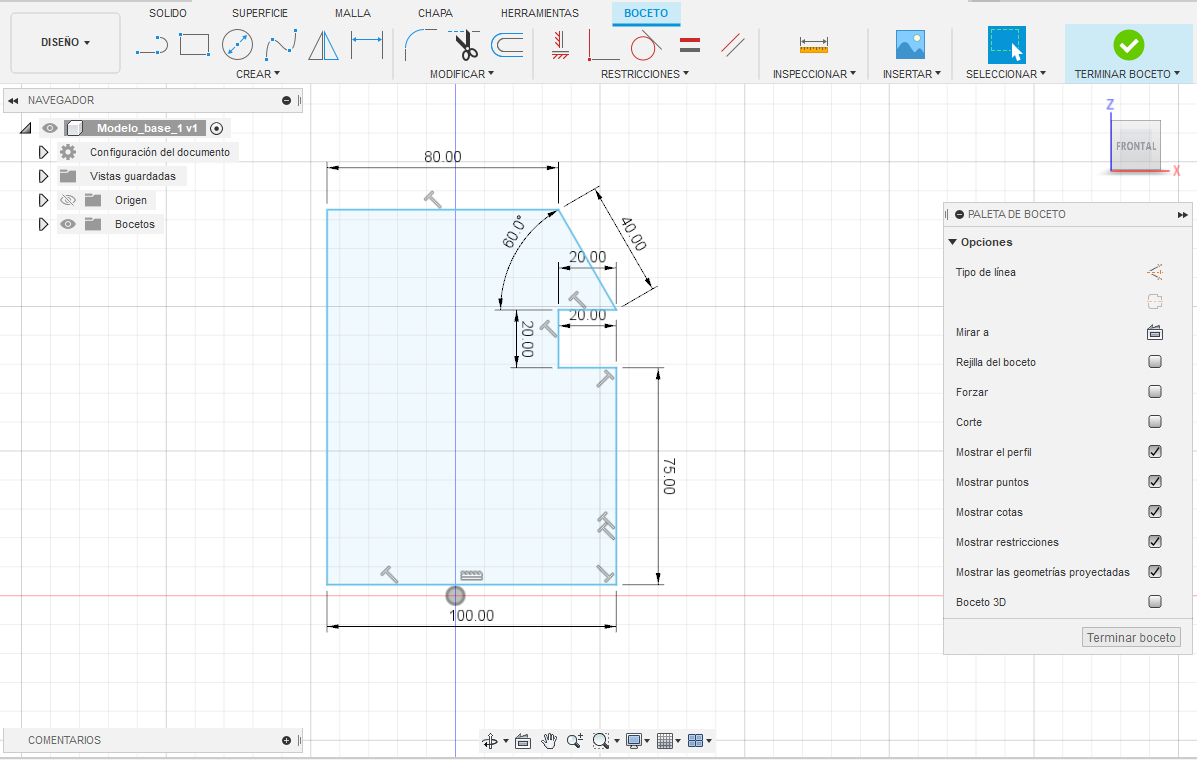Click the Orbit tool in navigation bar
The image size is (1197, 760).
coord(490,741)
